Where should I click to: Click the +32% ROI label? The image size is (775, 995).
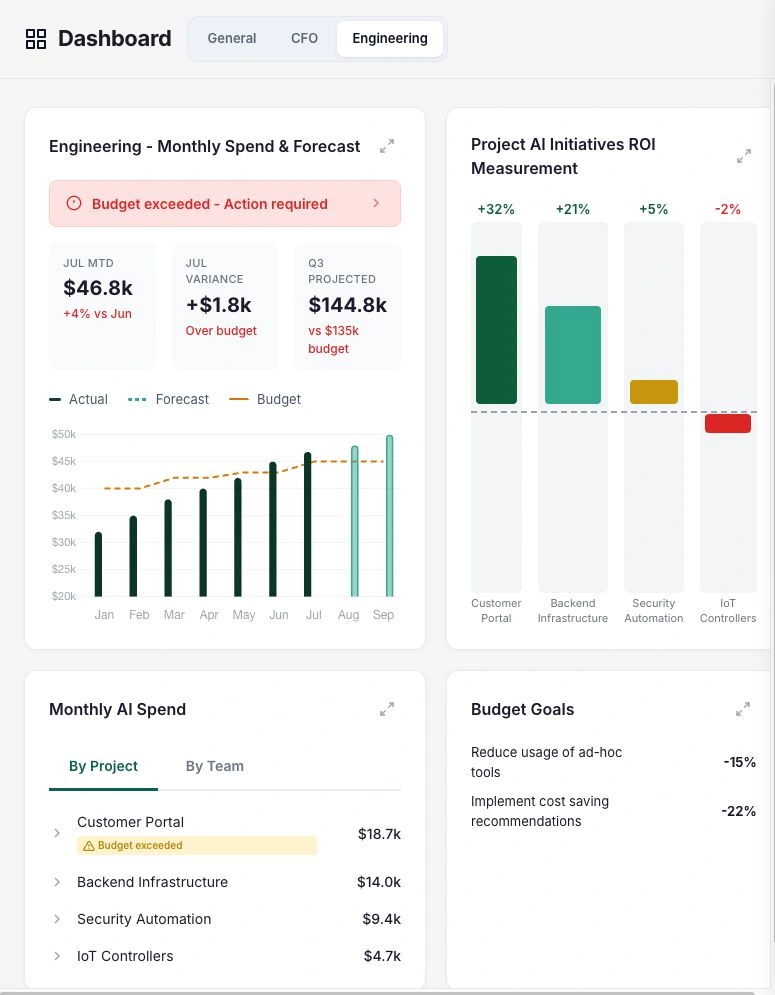496,209
